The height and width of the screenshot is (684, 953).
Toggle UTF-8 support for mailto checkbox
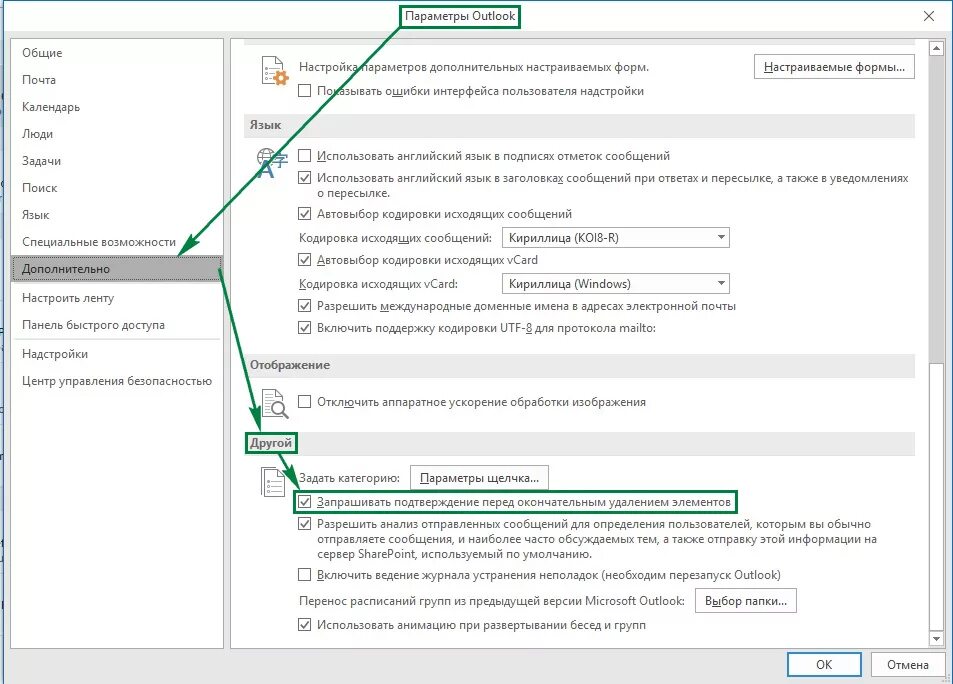point(304,328)
